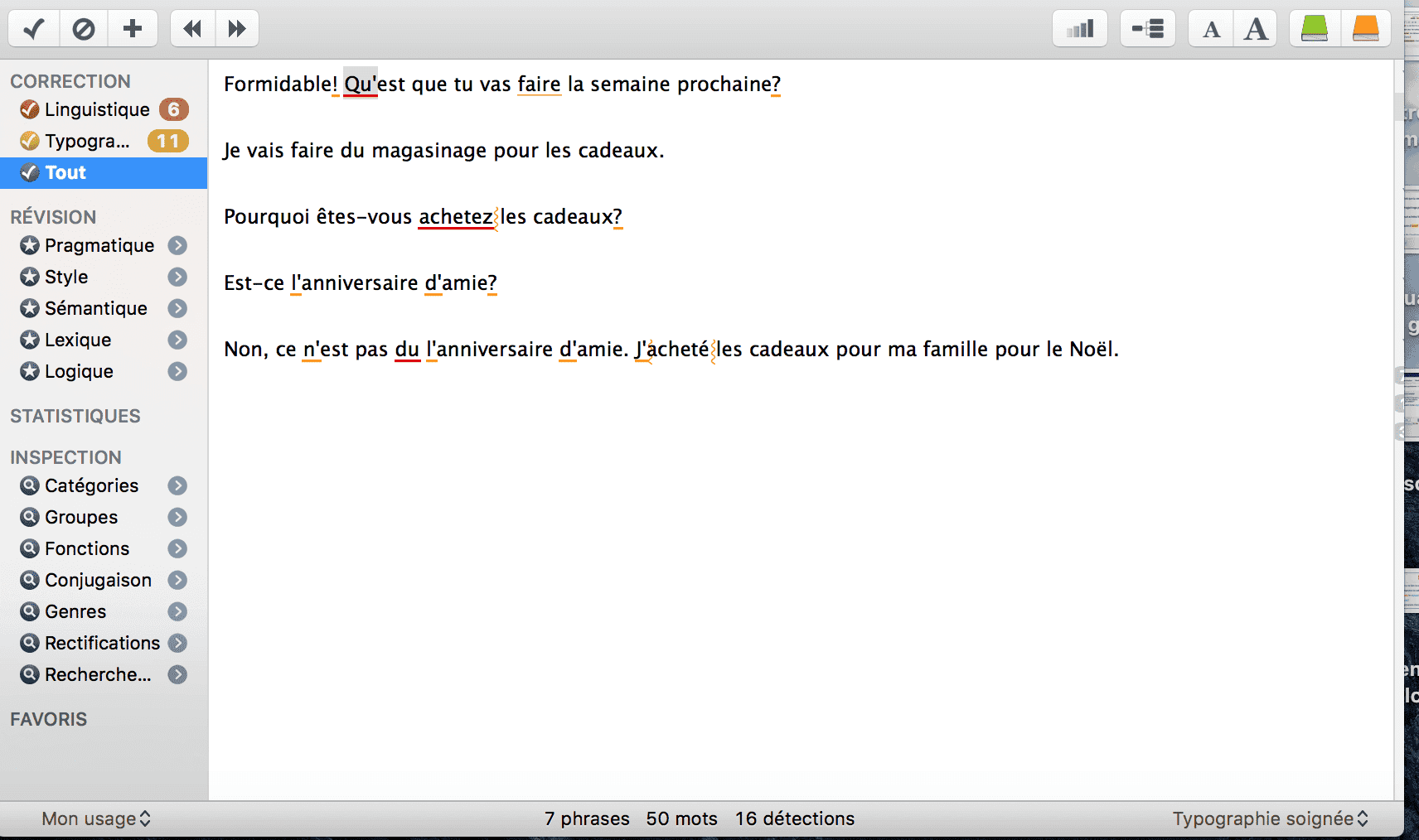The image size is (1419, 840).
Task: Expand the Conjugaison inspection arrow
Action: tap(177, 580)
